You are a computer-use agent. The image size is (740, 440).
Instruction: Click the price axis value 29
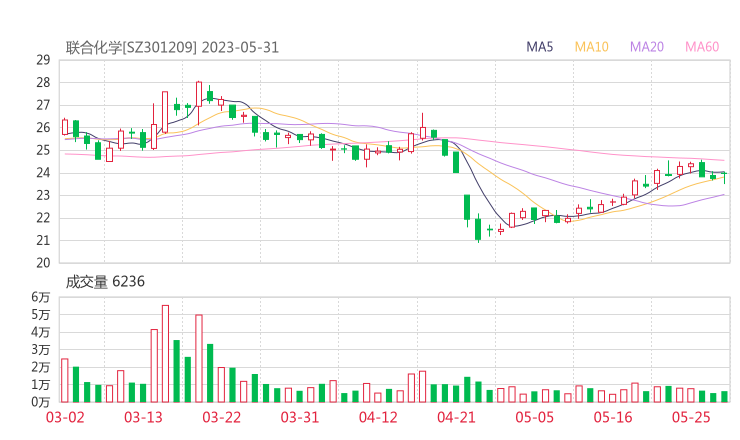[43, 60]
